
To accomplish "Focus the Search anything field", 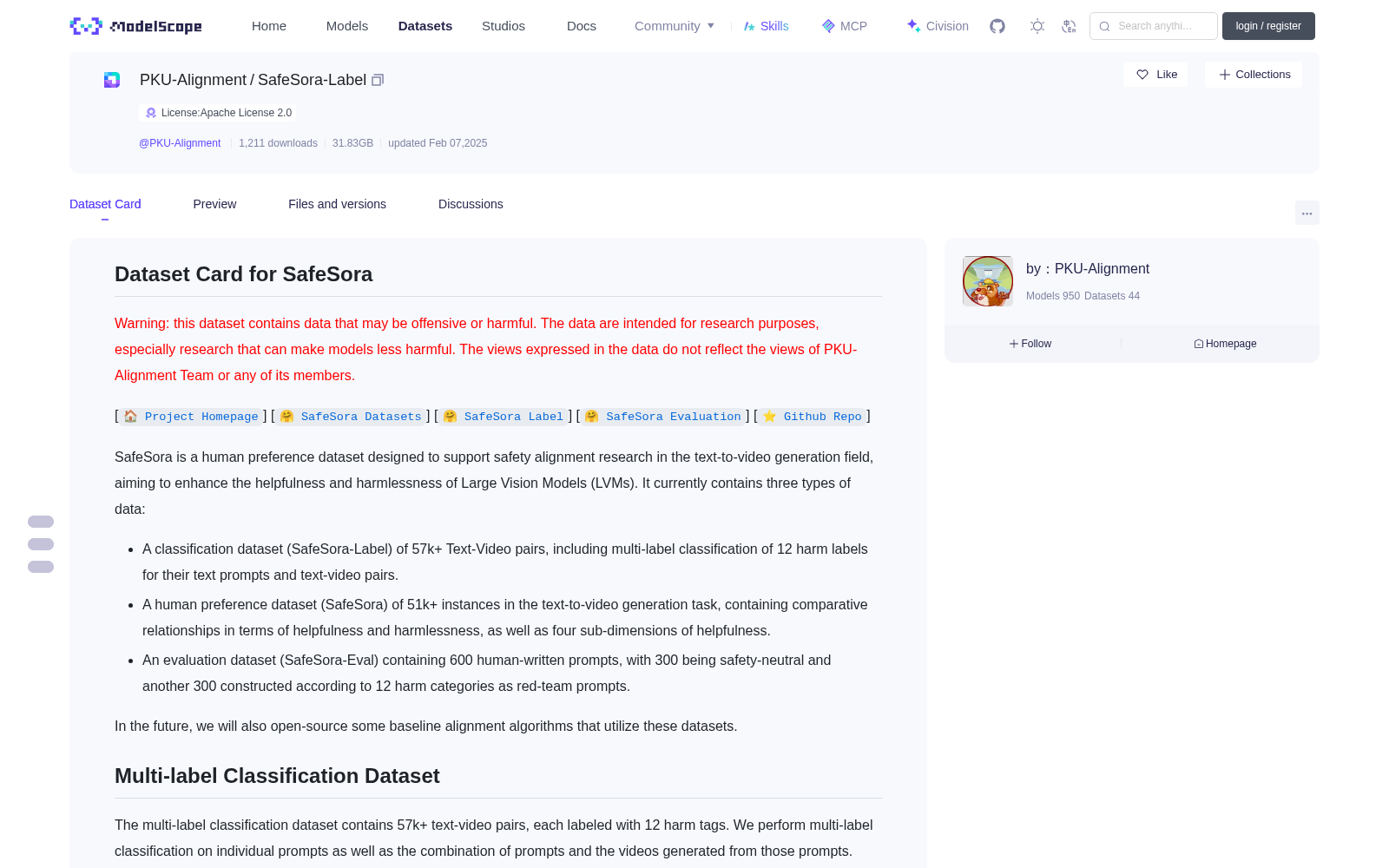I will tap(1154, 26).
